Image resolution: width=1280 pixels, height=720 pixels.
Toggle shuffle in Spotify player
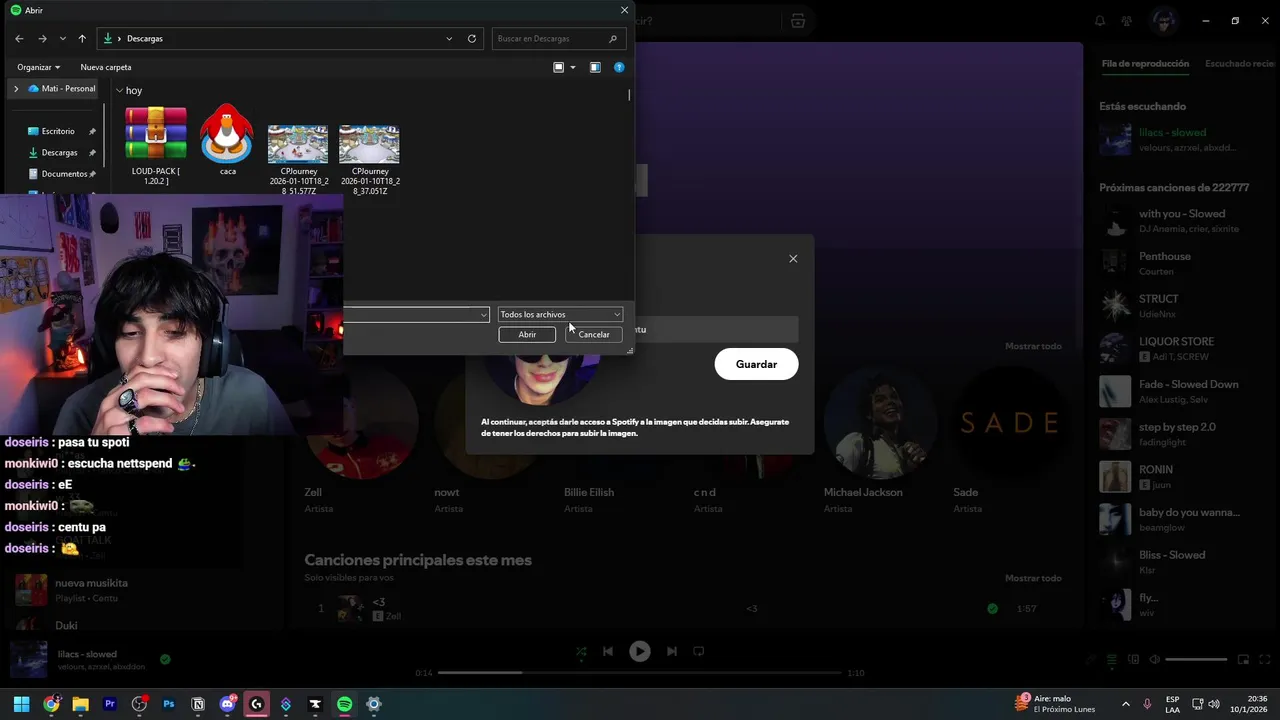pos(581,651)
